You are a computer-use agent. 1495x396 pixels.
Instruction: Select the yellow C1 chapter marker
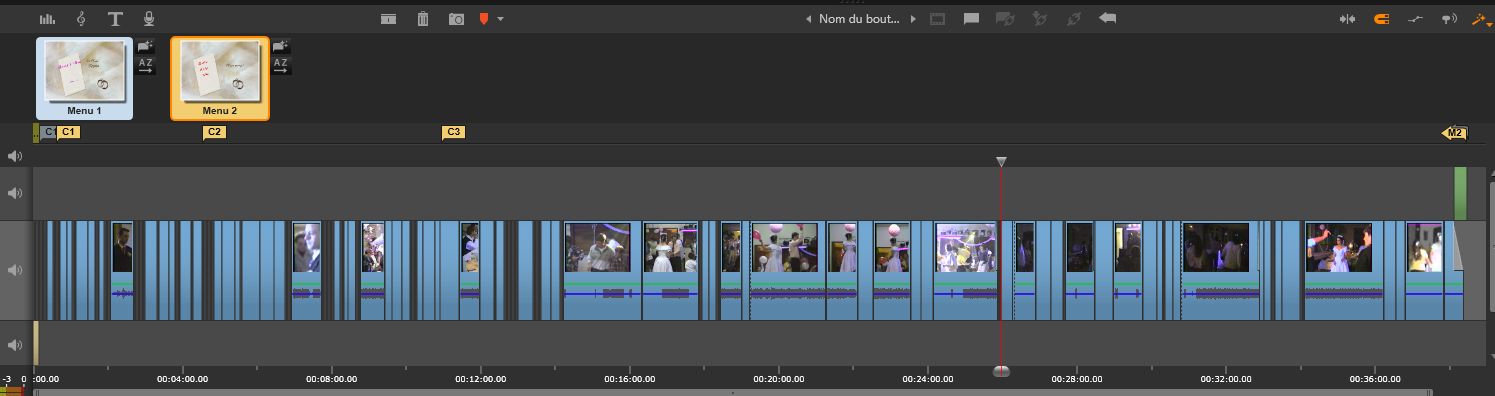tap(68, 132)
